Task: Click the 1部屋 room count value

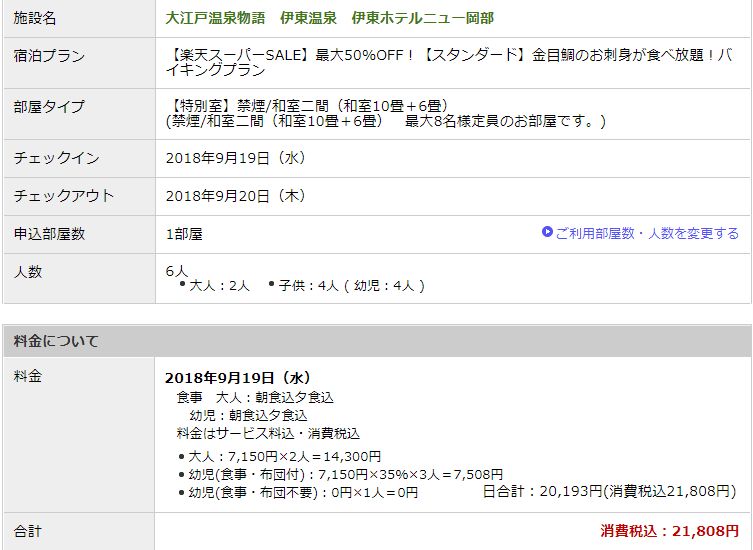Action: pyautogui.click(x=184, y=234)
